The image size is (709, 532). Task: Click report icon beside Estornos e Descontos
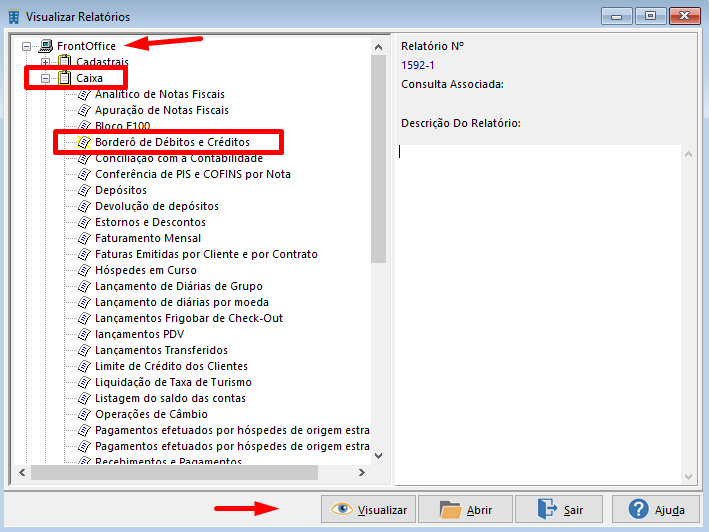[x=84, y=222]
